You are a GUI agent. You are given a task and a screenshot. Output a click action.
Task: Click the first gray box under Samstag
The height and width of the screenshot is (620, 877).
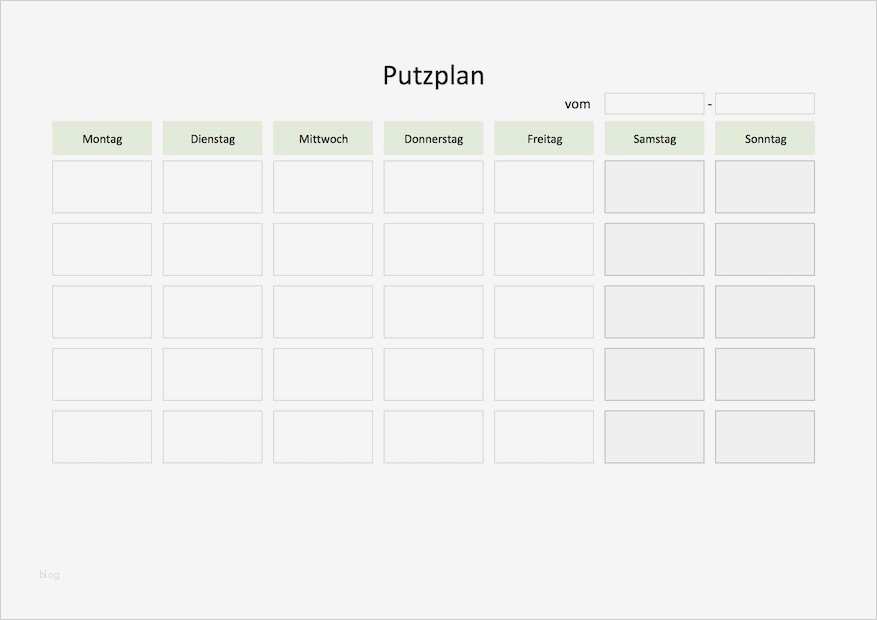coord(654,187)
